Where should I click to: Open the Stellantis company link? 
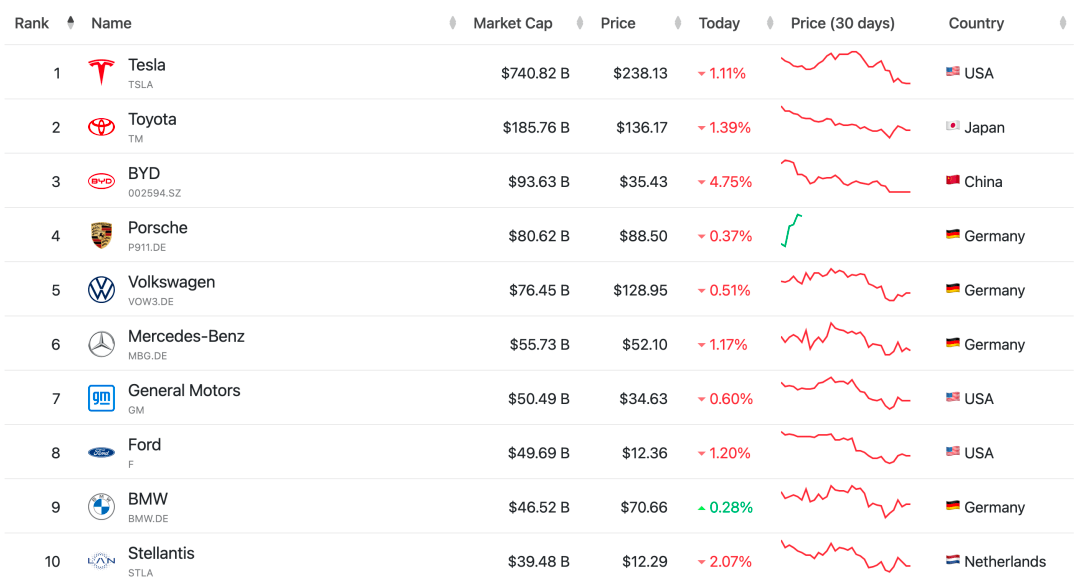click(161, 553)
